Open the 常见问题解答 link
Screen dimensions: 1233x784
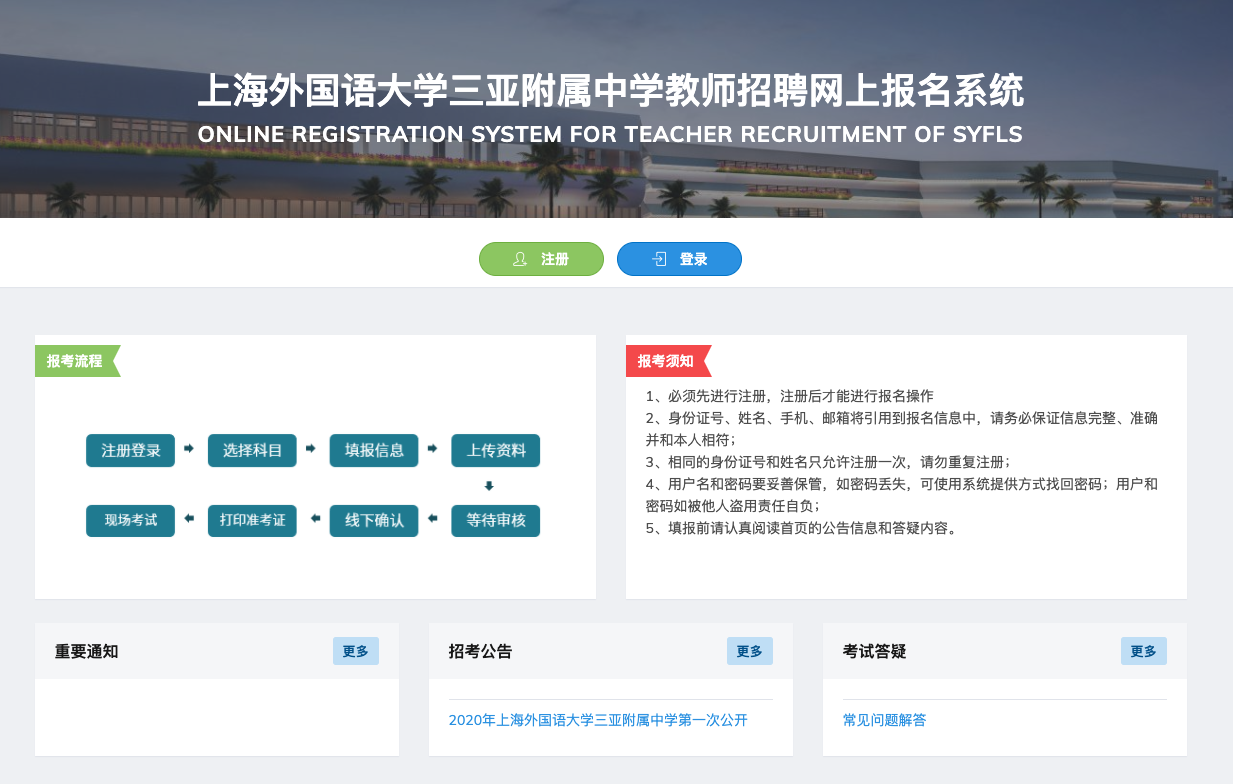(x=885, y=720)
